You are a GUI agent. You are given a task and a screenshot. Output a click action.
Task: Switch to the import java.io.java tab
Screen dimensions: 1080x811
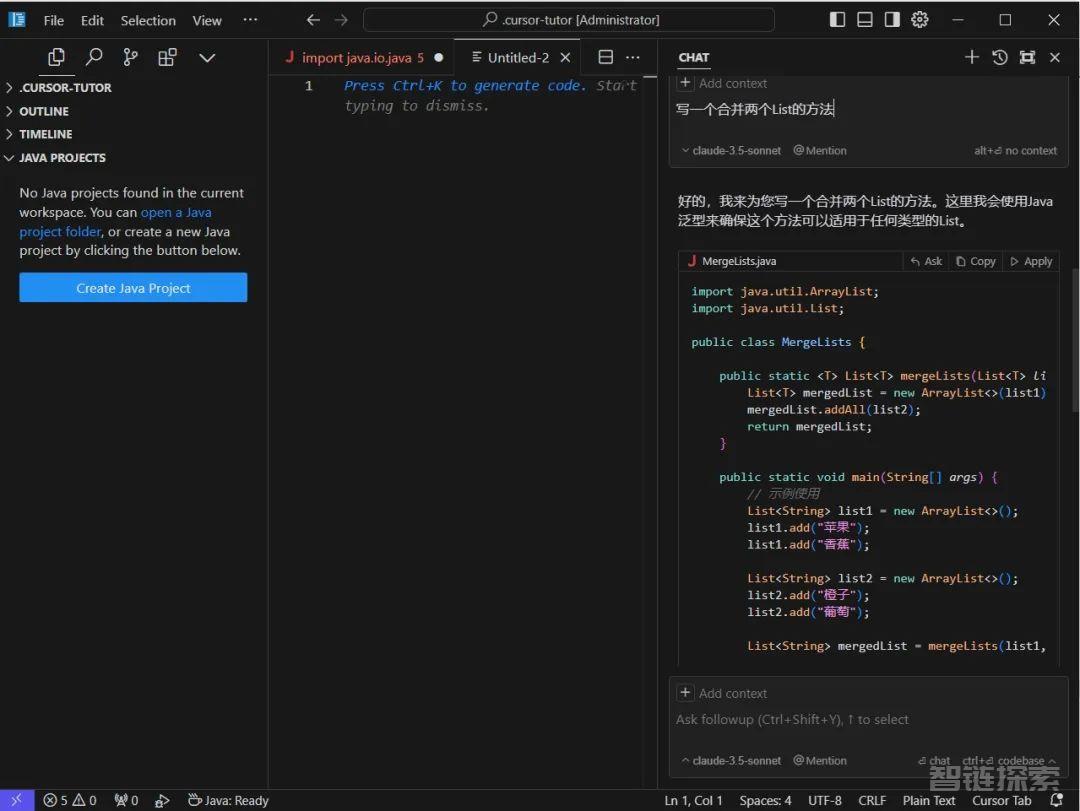click(362, 58)
